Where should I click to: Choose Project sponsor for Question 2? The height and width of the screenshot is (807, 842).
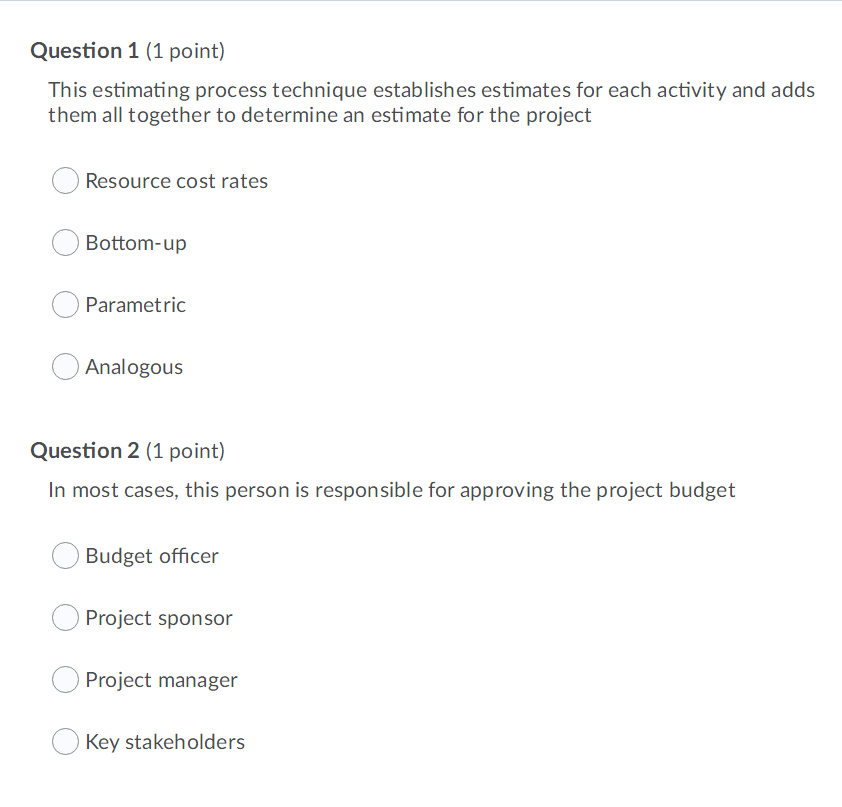pyautogui.click(x=65, y=617)
